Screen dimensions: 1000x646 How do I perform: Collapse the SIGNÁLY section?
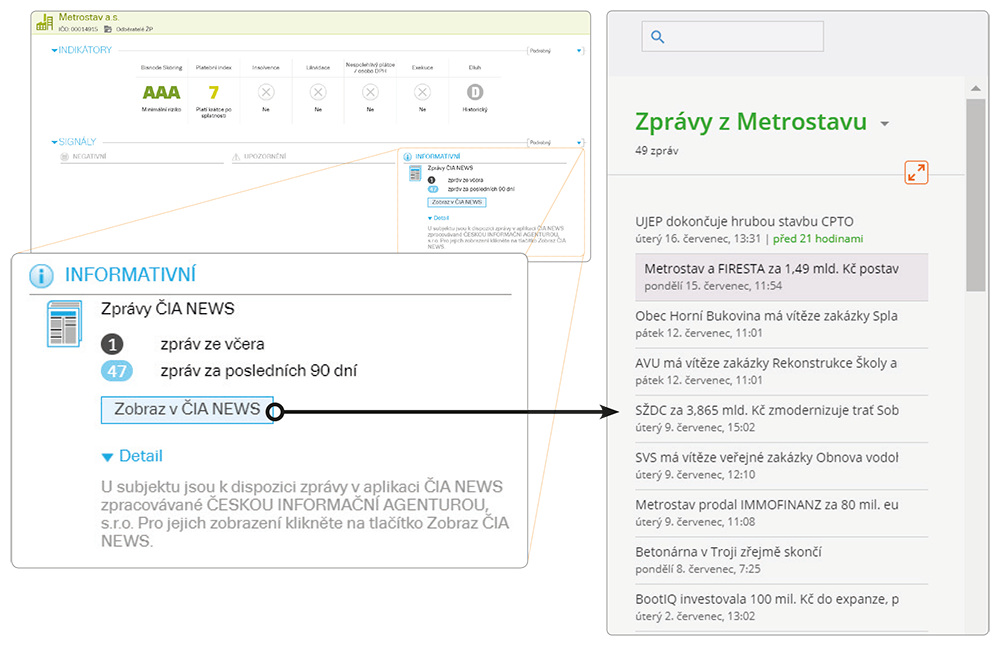pyautogui.click(x=54, y=142)
